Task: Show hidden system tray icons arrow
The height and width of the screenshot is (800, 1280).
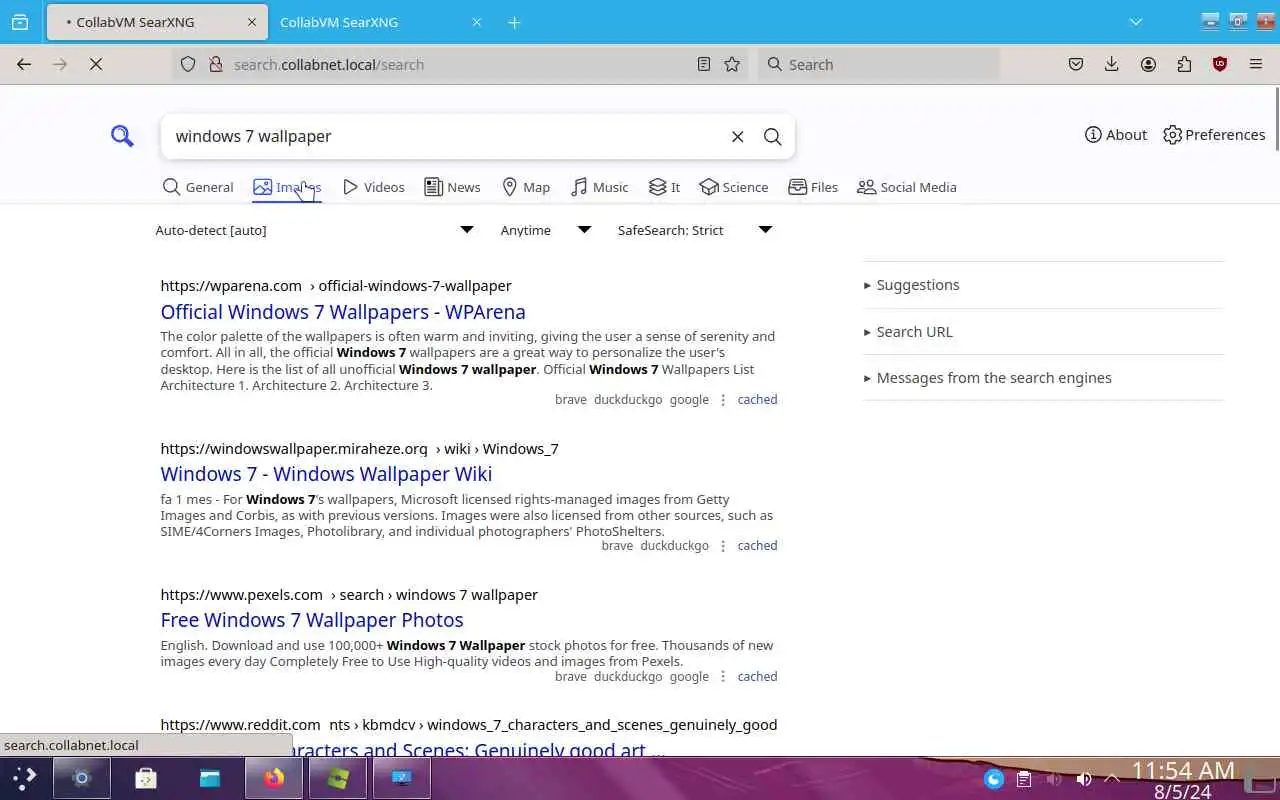Action: tap(1112, 779)
